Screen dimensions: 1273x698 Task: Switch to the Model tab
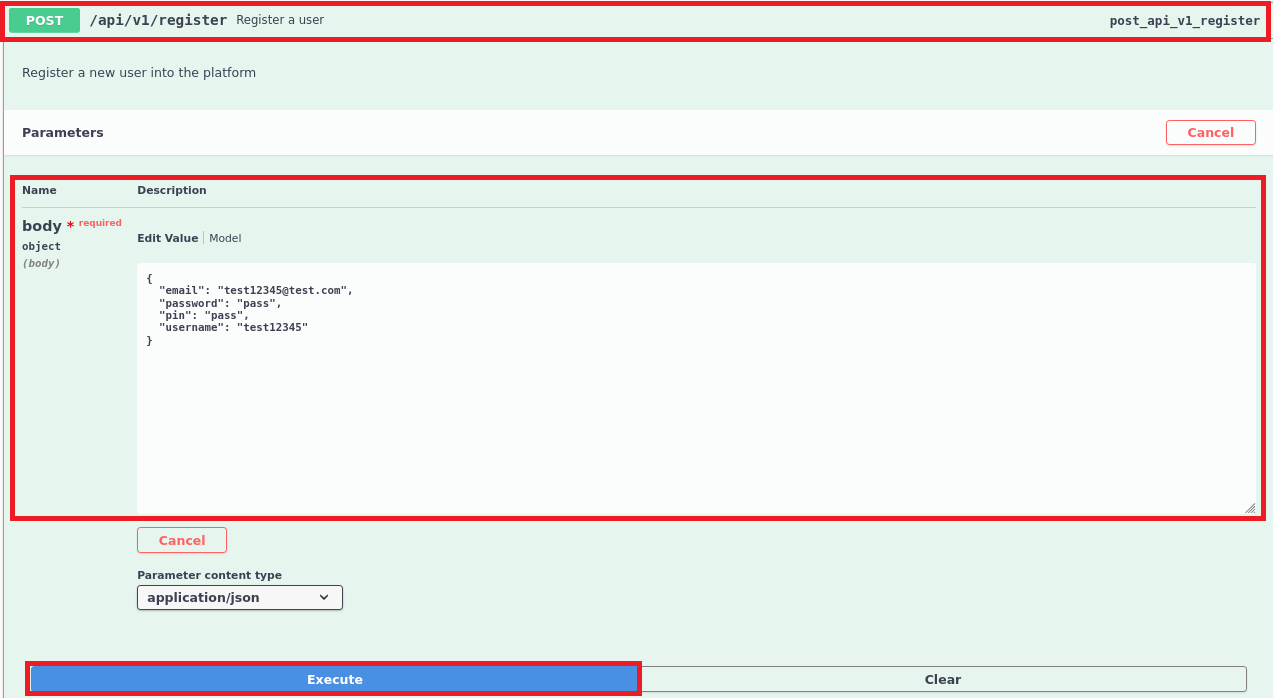[x=225, y=238]
